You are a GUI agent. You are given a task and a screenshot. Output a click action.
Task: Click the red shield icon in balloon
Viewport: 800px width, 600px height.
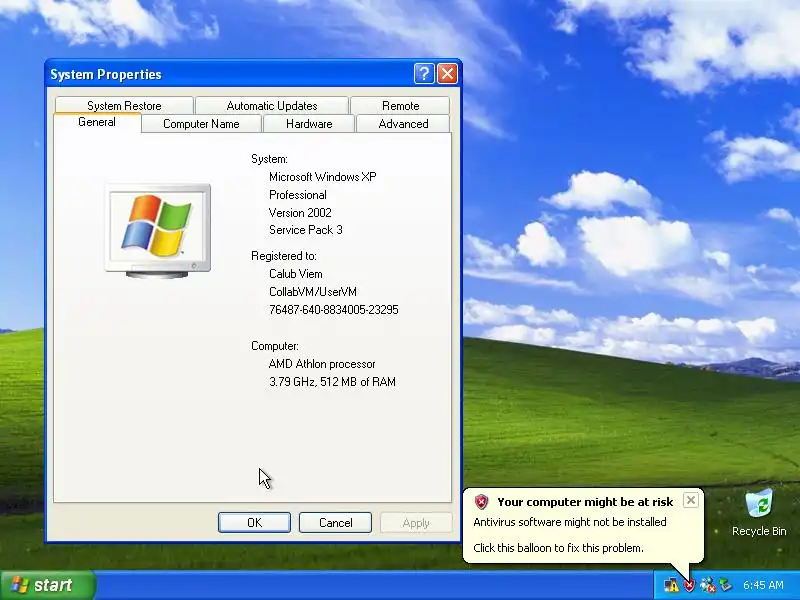pos(481,502)
